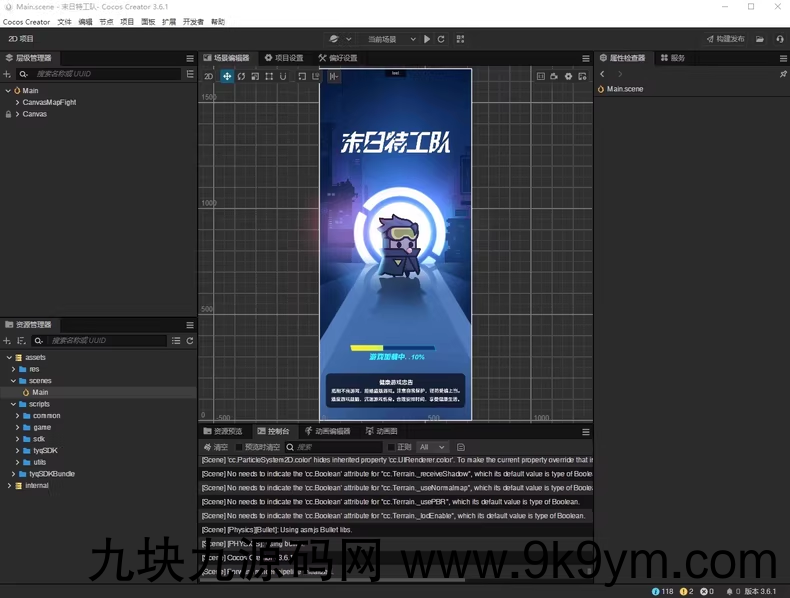Enable the clear-on-preview checkbox in console
This screenshot has width=790, height=598.
tap(239, 447)
